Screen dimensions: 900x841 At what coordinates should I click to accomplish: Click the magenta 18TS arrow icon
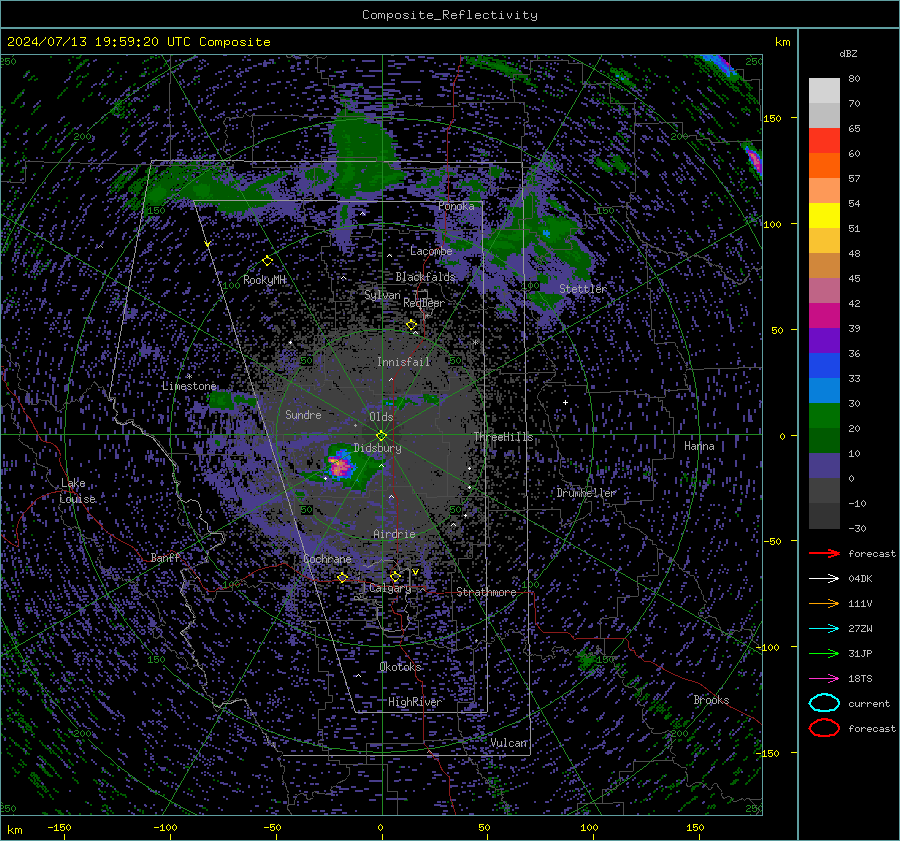click(824, 679)
